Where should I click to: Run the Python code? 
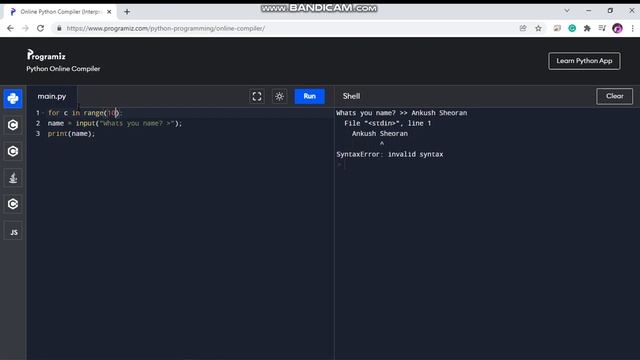point(310,96)
